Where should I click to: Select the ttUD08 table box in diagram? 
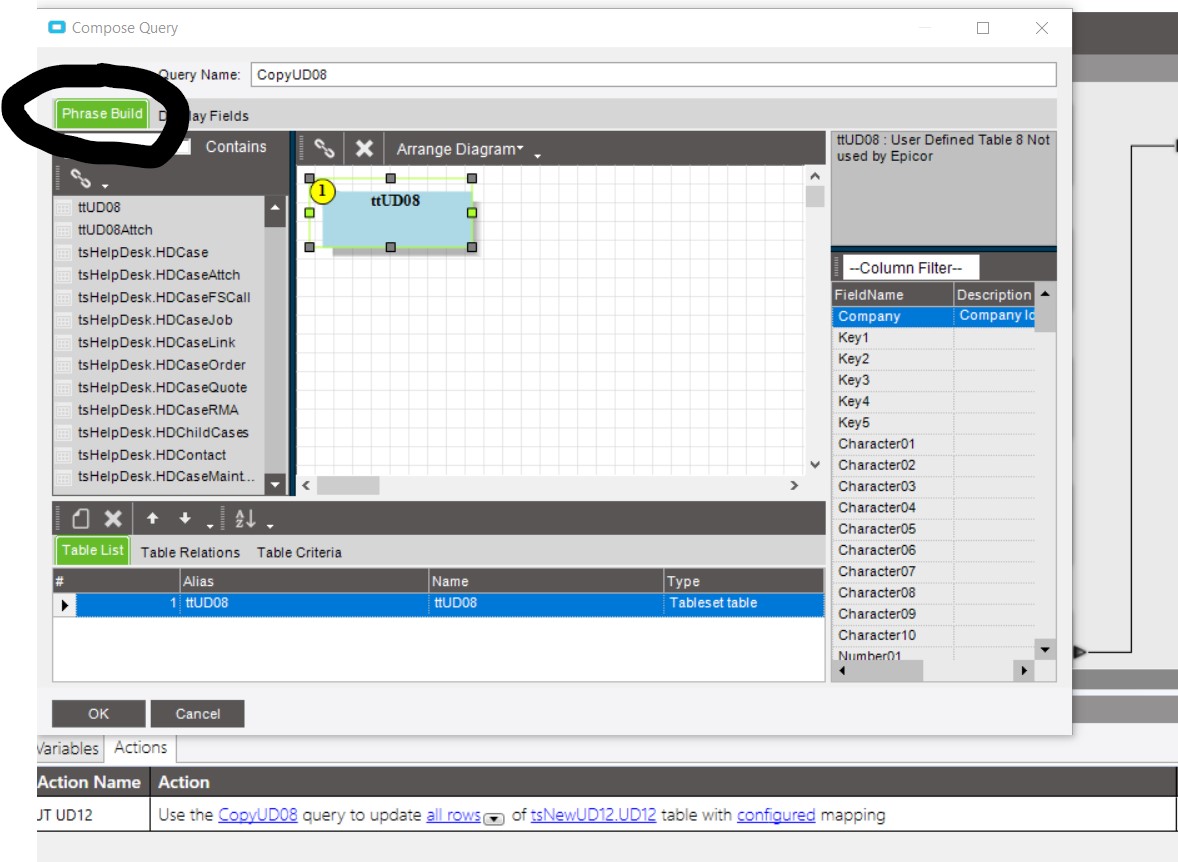point(397,219)
